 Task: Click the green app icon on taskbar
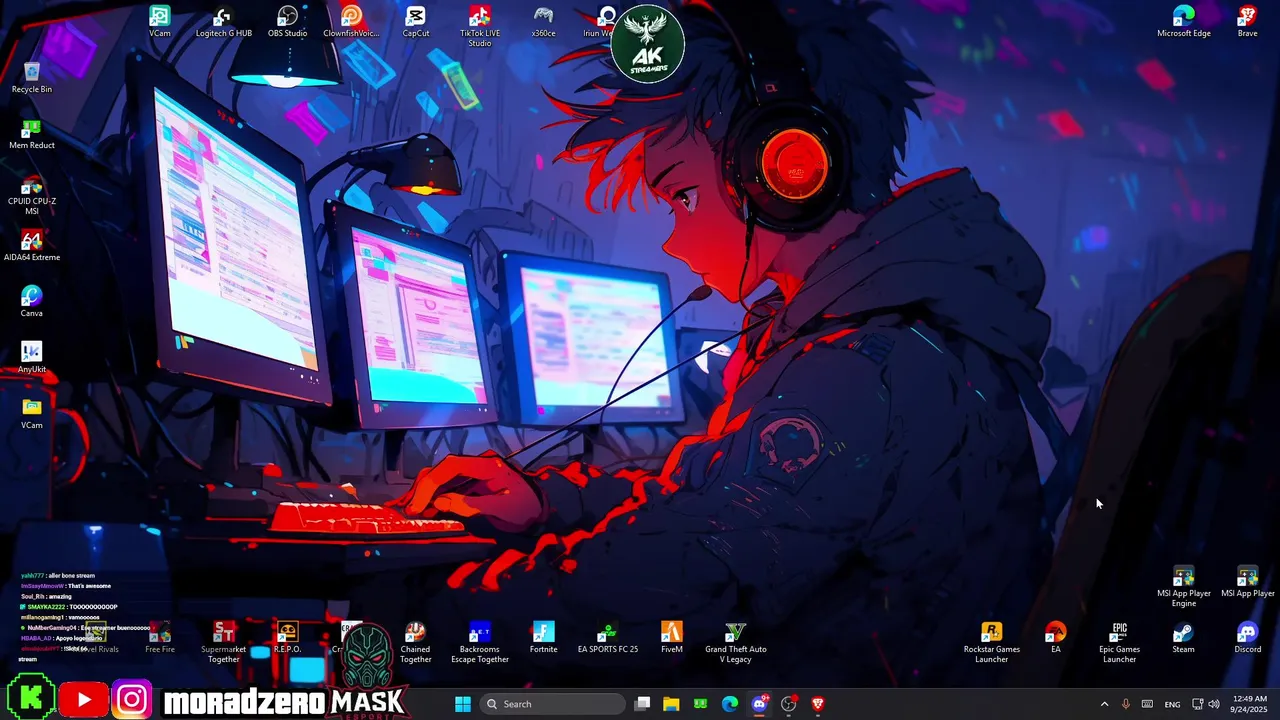pyautogui.click(x=700, y=704)
